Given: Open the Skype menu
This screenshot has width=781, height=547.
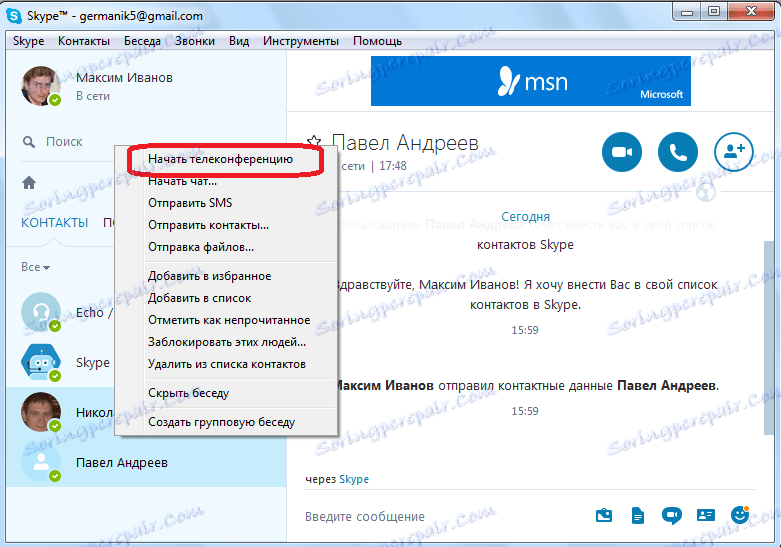Looking at the screenshot, I should (28, 41).
